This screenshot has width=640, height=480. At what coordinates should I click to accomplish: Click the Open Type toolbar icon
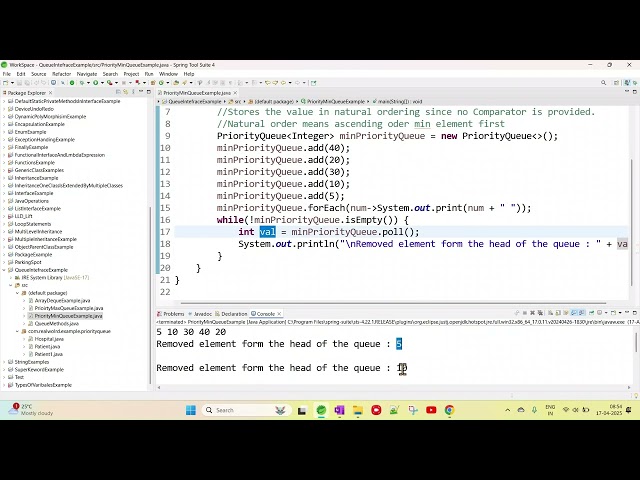coord(176,83)
